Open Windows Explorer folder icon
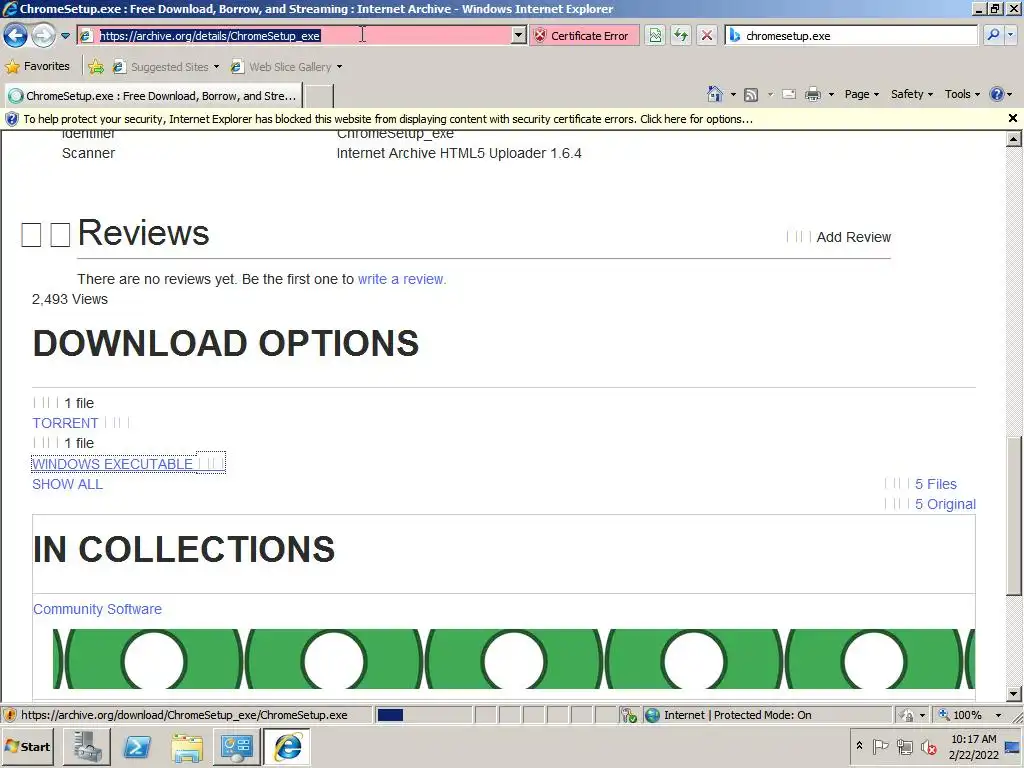 tap(187, 746)
